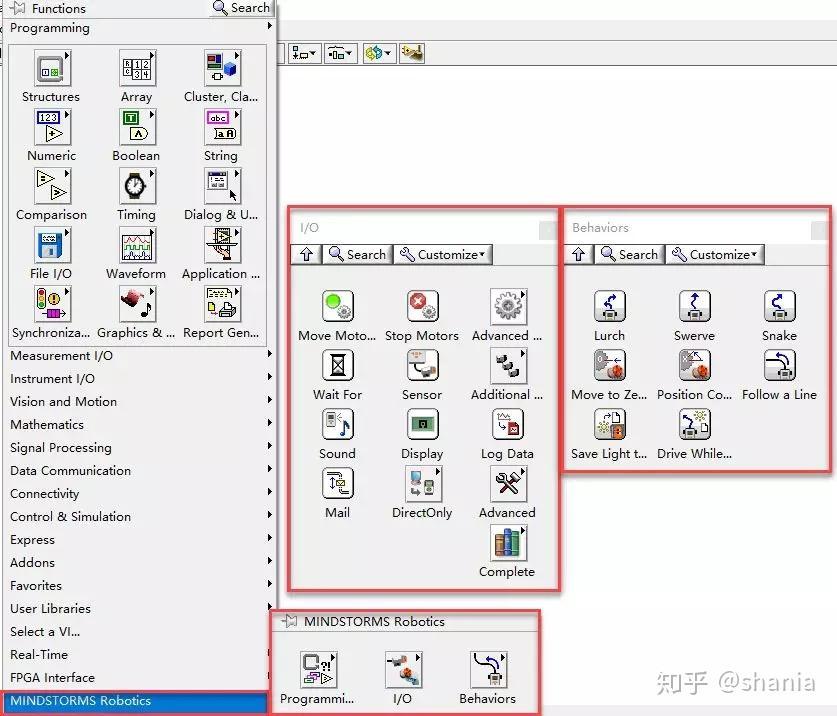Image resolution: width=837 pixels, height=716 pixels.
Task: Select the Wait For icon
Action: (x=337, y=366)
